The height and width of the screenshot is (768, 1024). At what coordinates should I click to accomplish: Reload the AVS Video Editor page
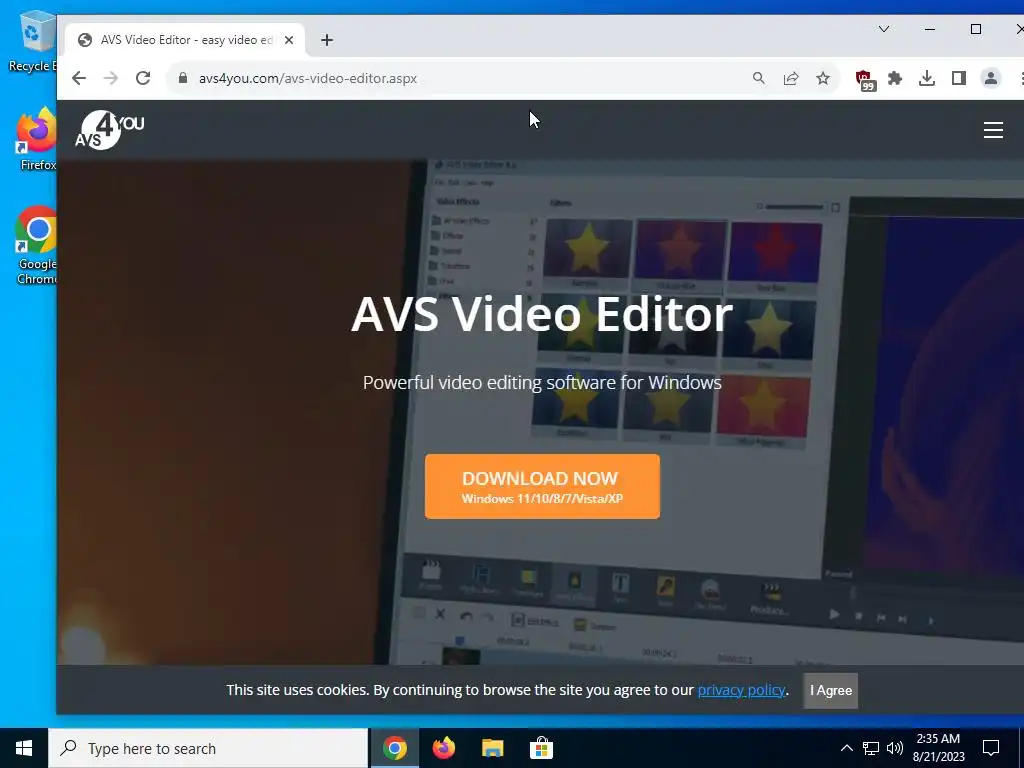click(x=143, y=78)
